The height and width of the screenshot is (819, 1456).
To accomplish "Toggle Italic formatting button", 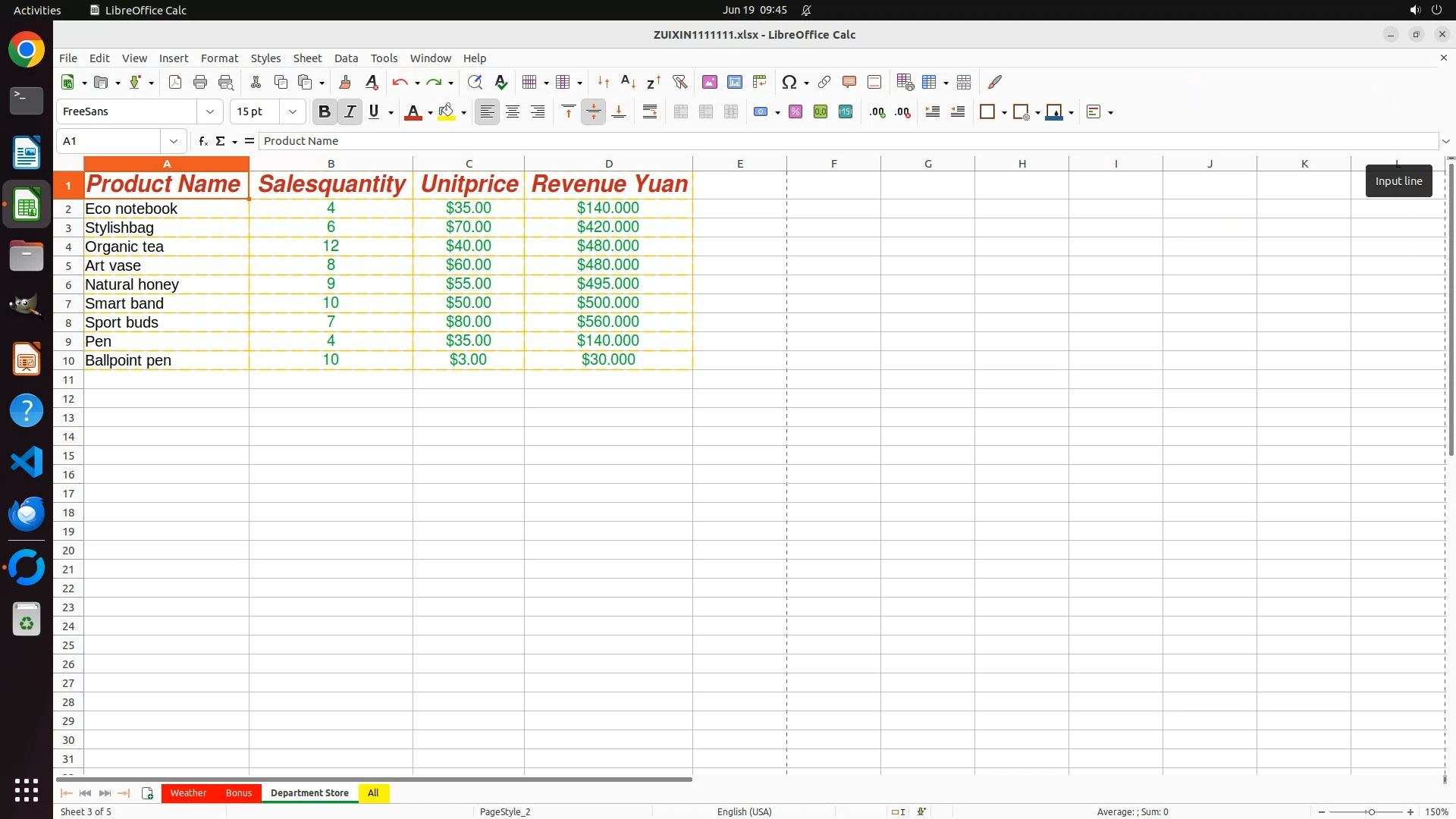I will pos(350,112).
